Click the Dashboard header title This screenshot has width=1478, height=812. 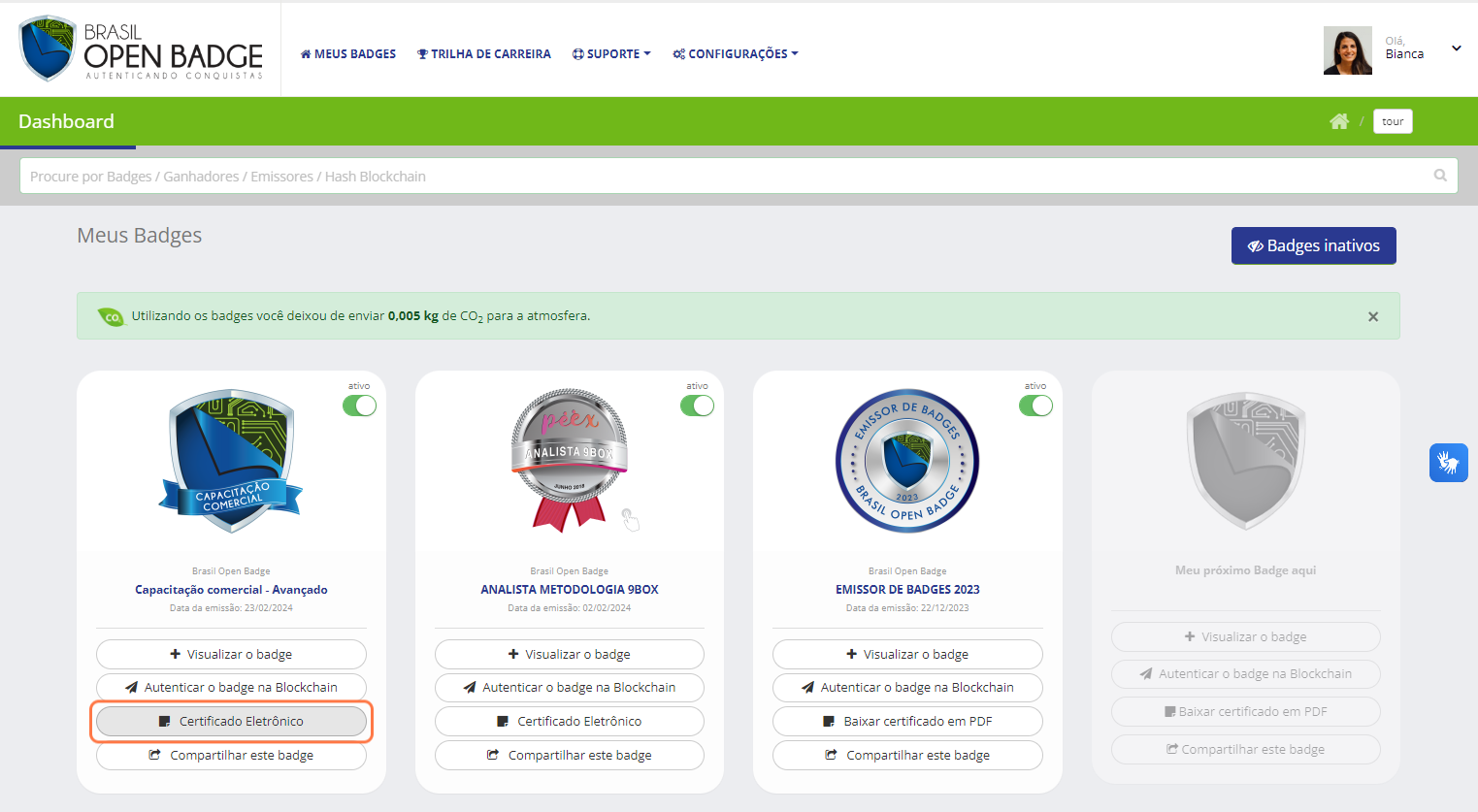tap(66, 121)
